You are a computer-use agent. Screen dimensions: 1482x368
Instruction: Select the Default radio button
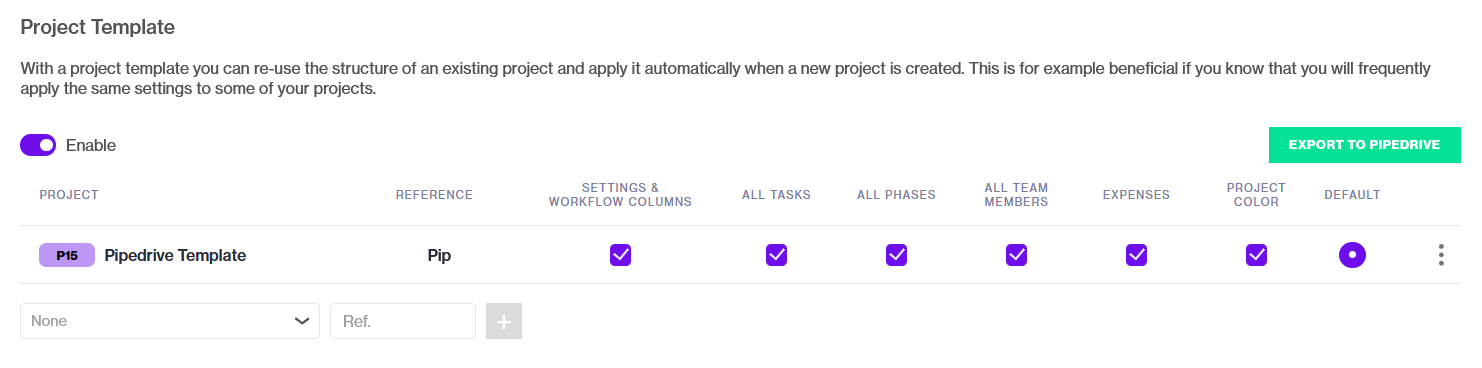tap(1352, 255)
